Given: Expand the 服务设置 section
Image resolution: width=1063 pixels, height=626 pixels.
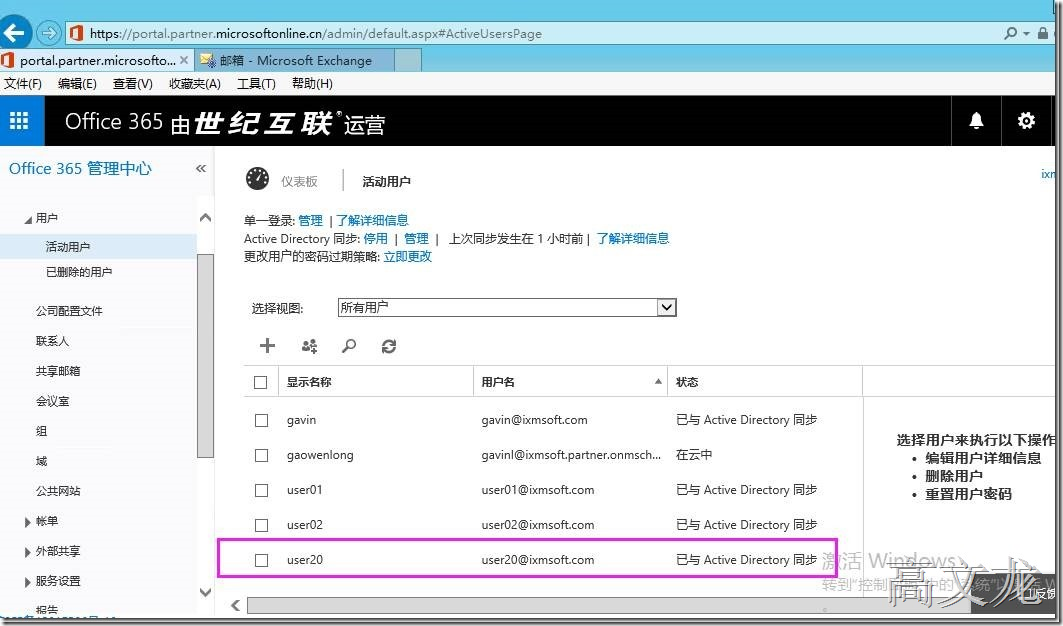Looking at the screenshot, I should [28, 582].
